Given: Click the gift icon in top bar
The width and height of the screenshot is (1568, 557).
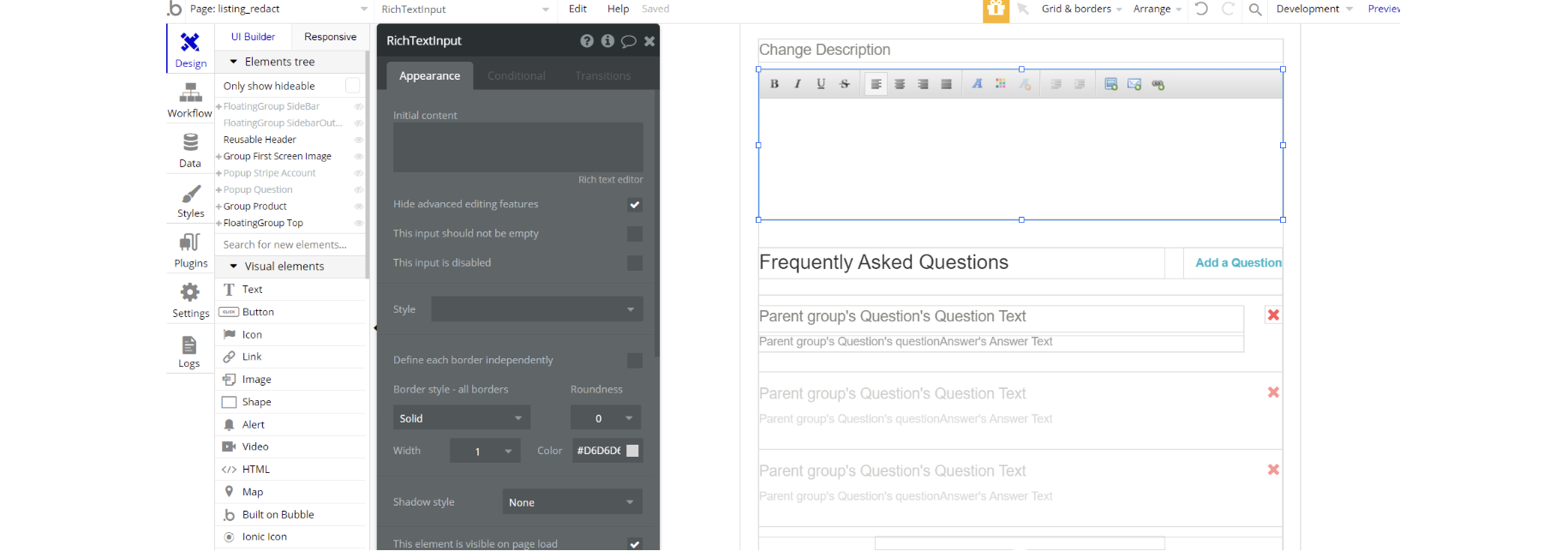Looking at the screenshot, I should (996, 9).
